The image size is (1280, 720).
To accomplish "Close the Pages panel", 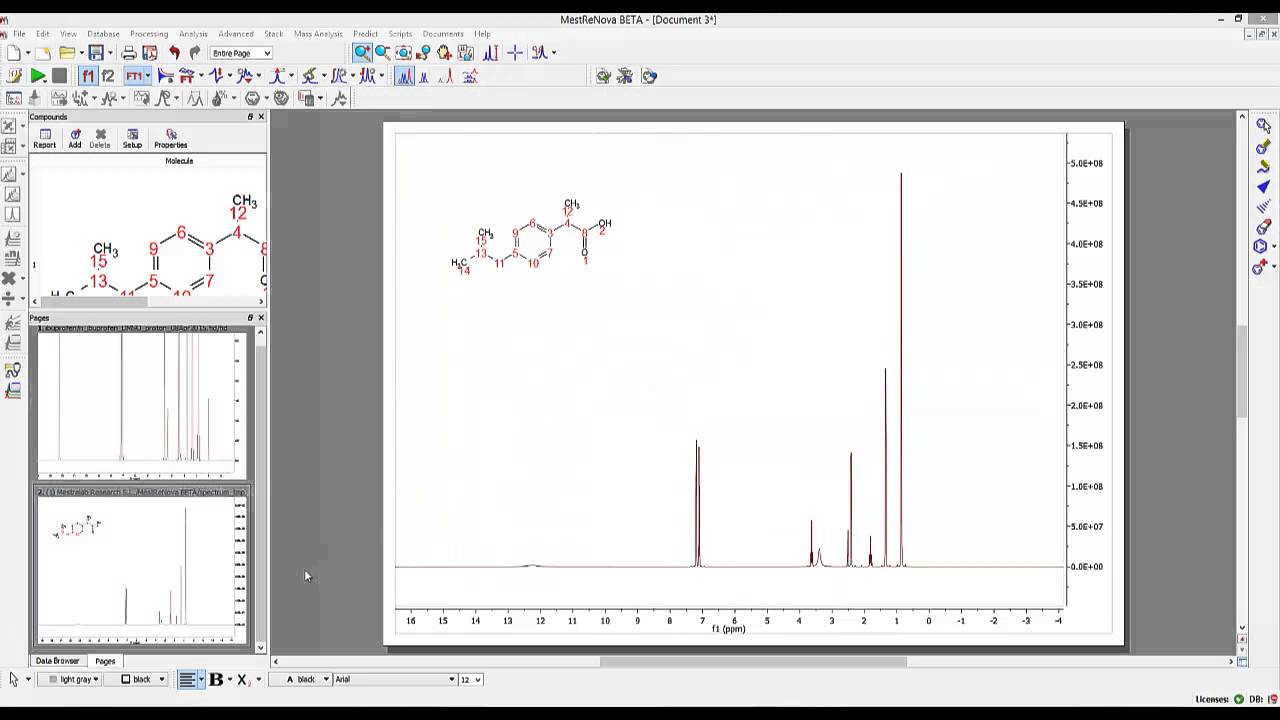I will tap(261, 318).
